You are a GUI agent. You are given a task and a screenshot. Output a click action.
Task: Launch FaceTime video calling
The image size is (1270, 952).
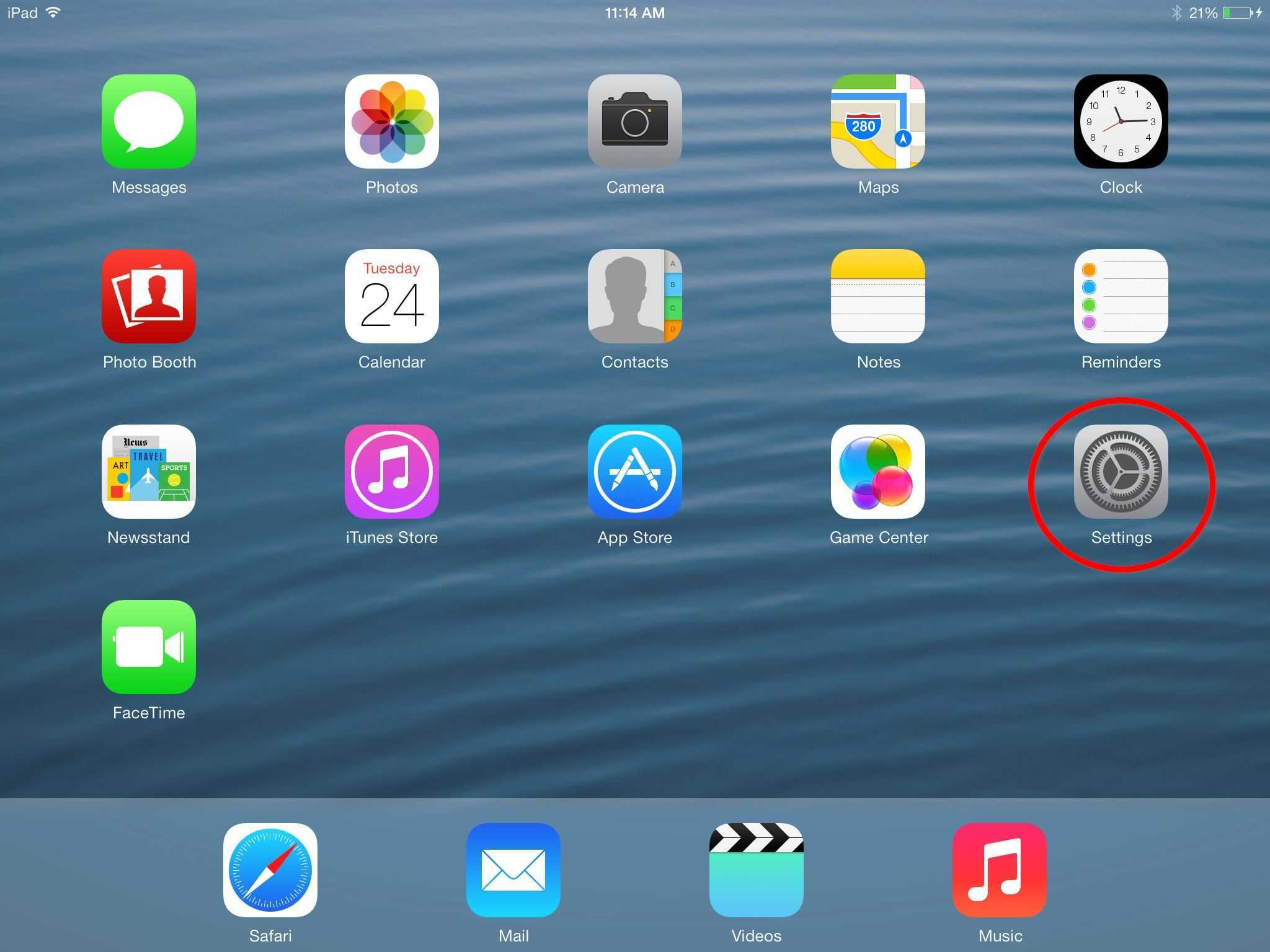pos(148,647)
